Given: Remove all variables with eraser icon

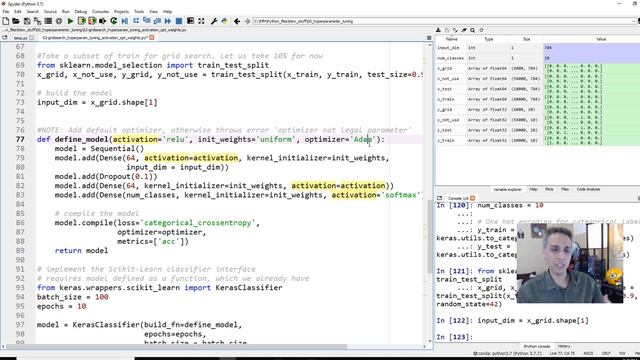Looking at the screenshot, I should [464, 30].
